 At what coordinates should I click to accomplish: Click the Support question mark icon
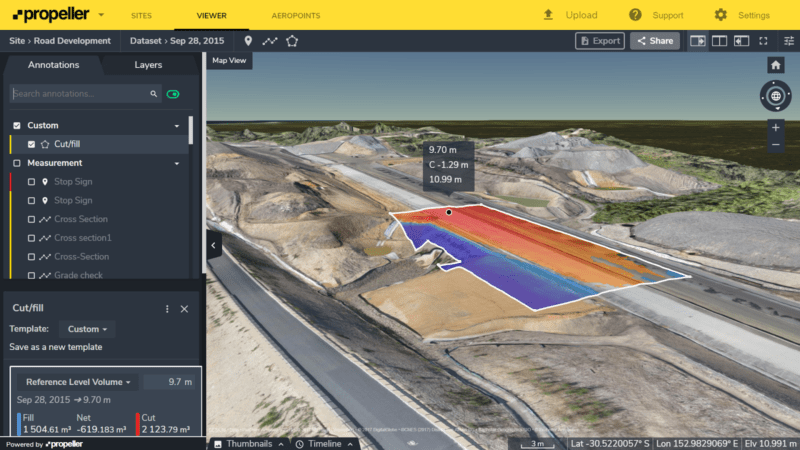[x=635, y=15]
